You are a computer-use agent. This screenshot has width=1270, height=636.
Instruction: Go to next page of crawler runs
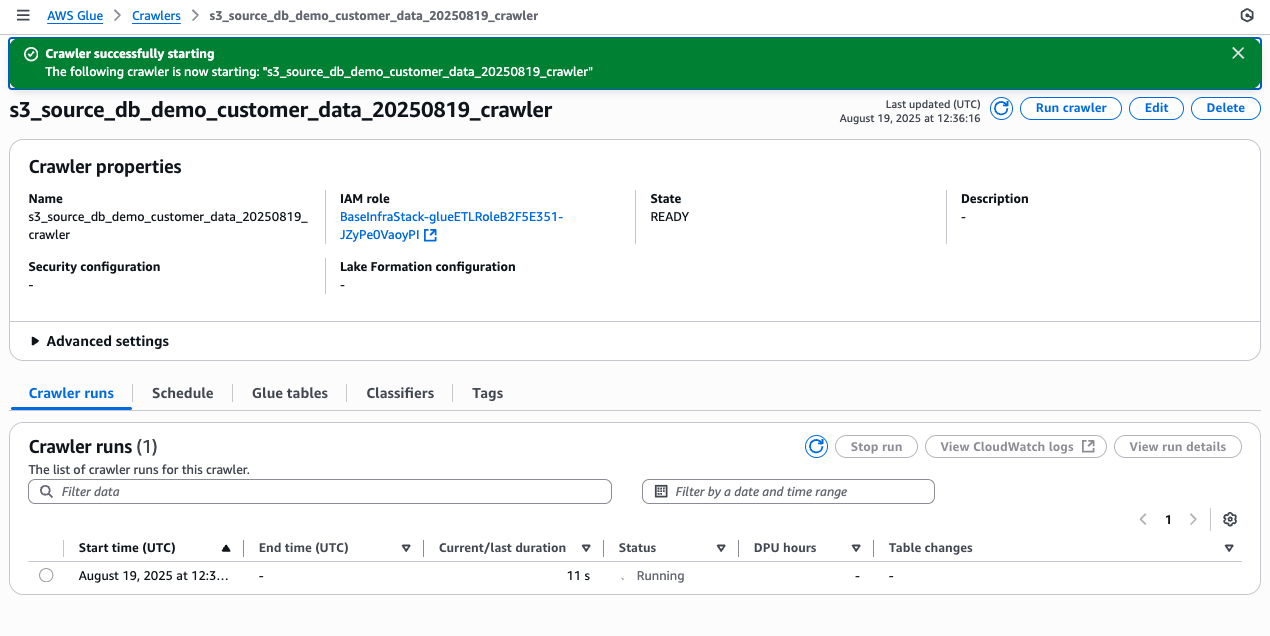[x=1193, y=520]
